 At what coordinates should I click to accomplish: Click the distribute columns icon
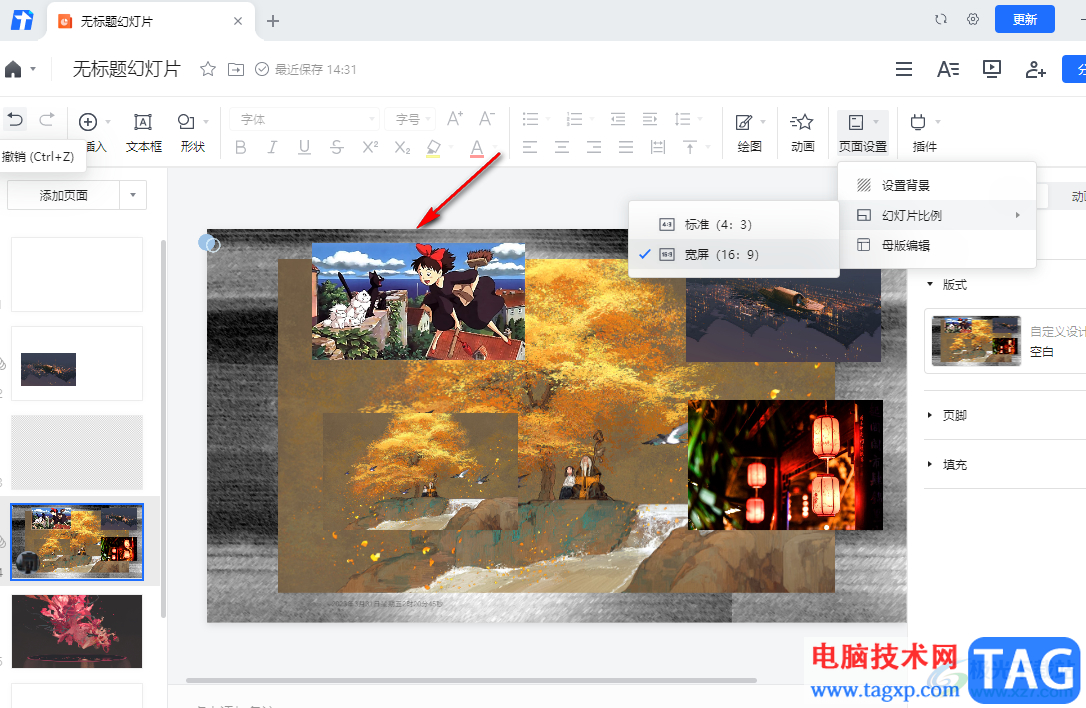tap(658, 147)
